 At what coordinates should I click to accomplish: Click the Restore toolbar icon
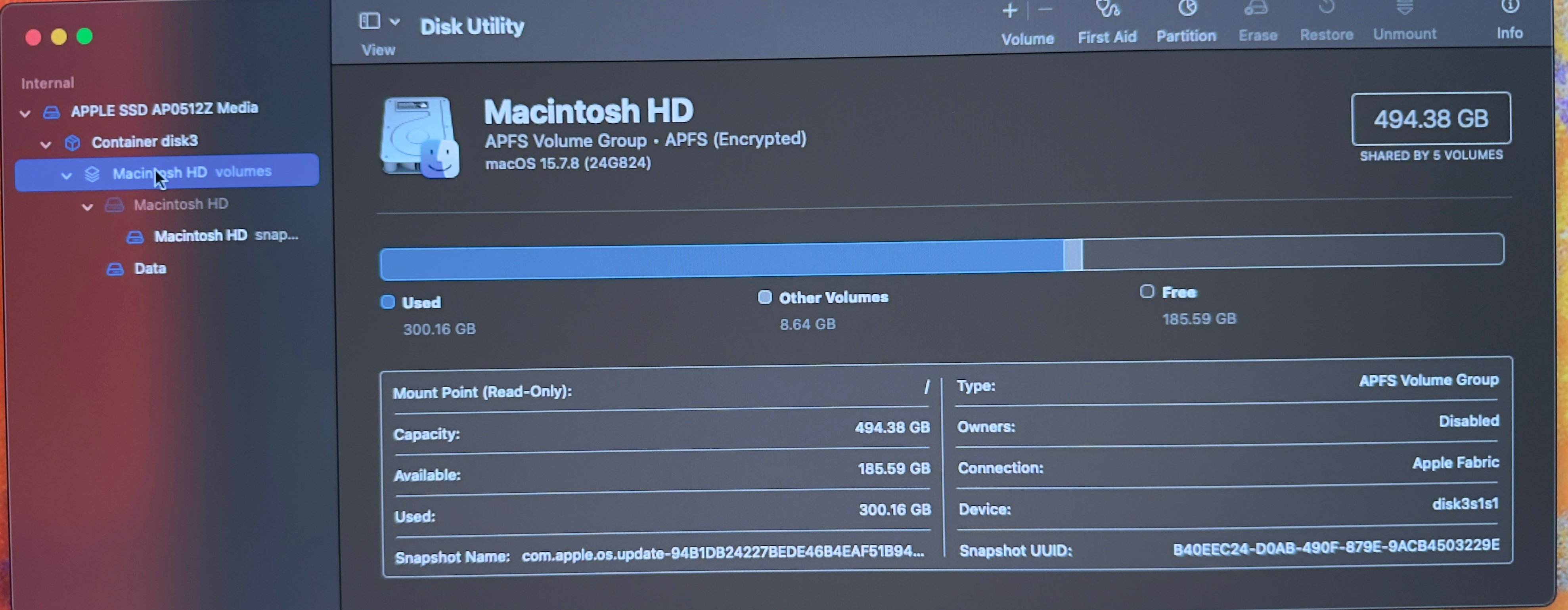pyautogui.click(x=1326, y=7)
